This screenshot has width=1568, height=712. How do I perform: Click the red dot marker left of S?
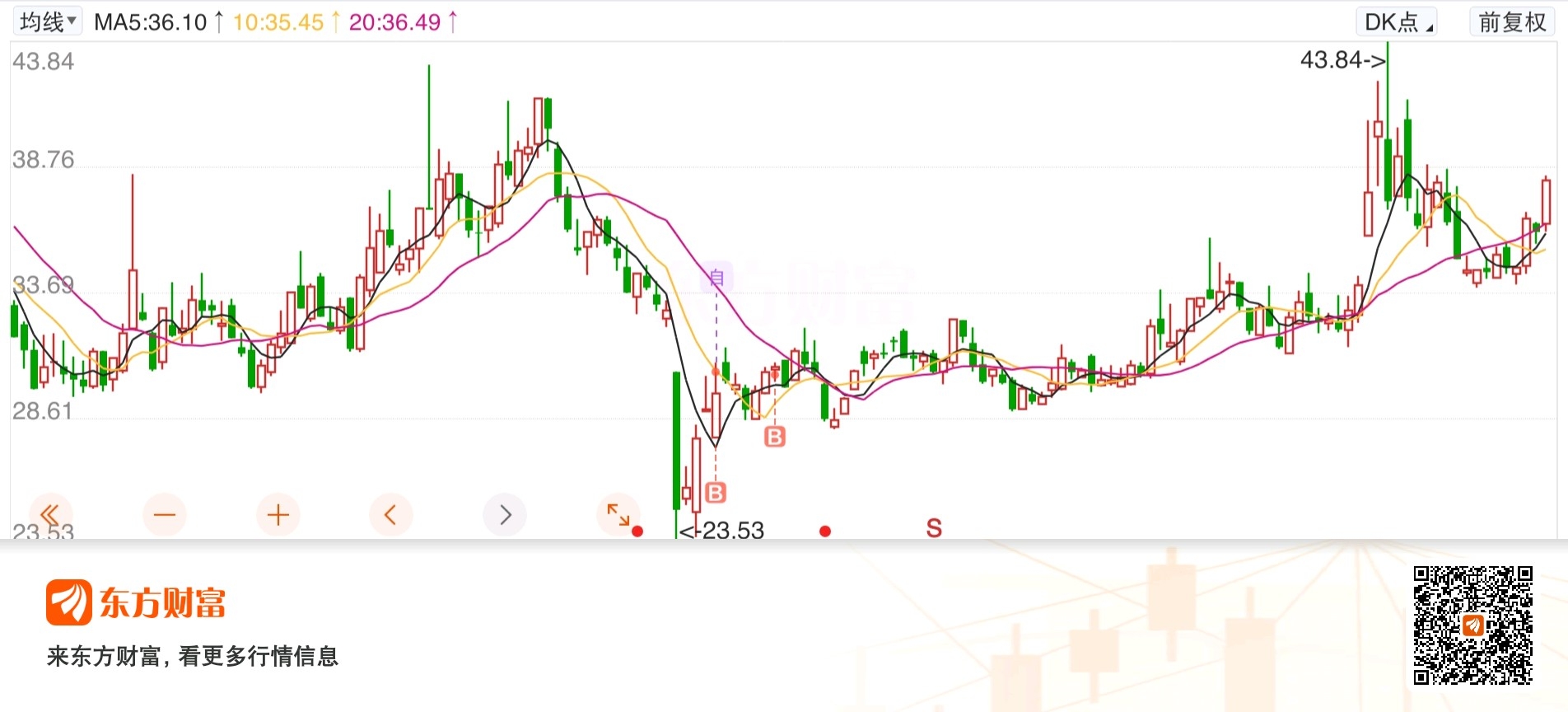click(x=825, y=532)
